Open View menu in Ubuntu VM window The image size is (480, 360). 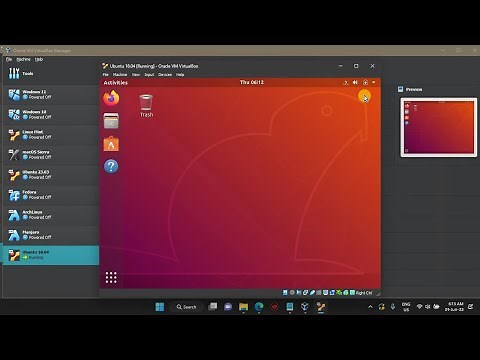click(136, 75)
